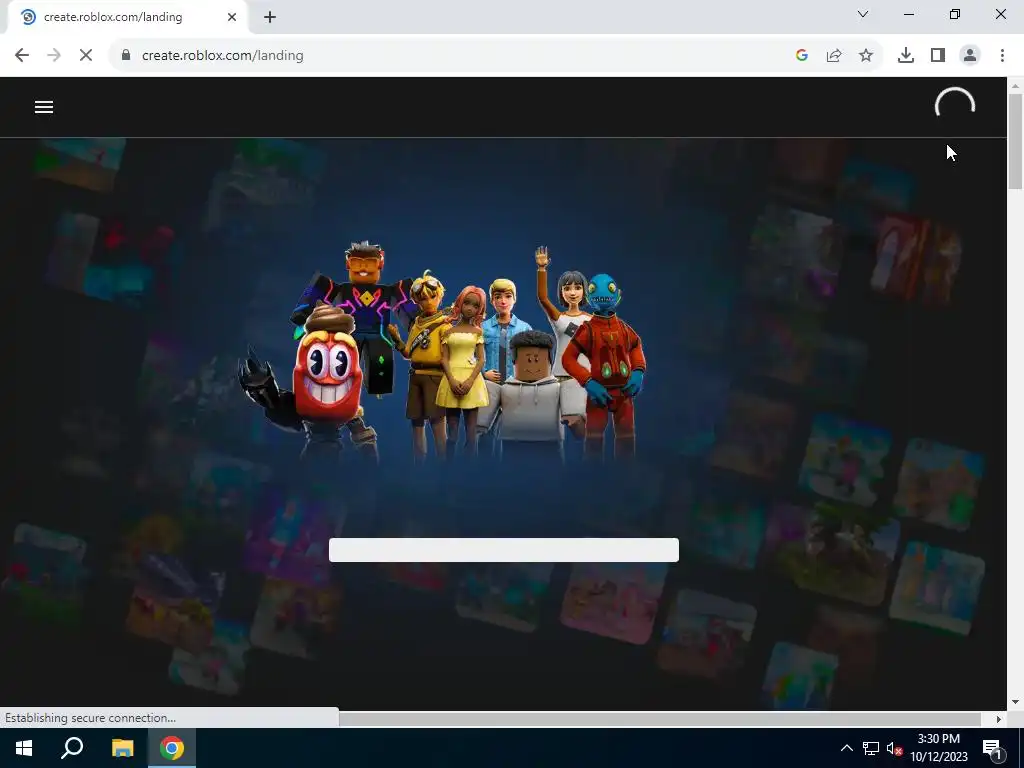Open network status tray icon

point(871,748)
